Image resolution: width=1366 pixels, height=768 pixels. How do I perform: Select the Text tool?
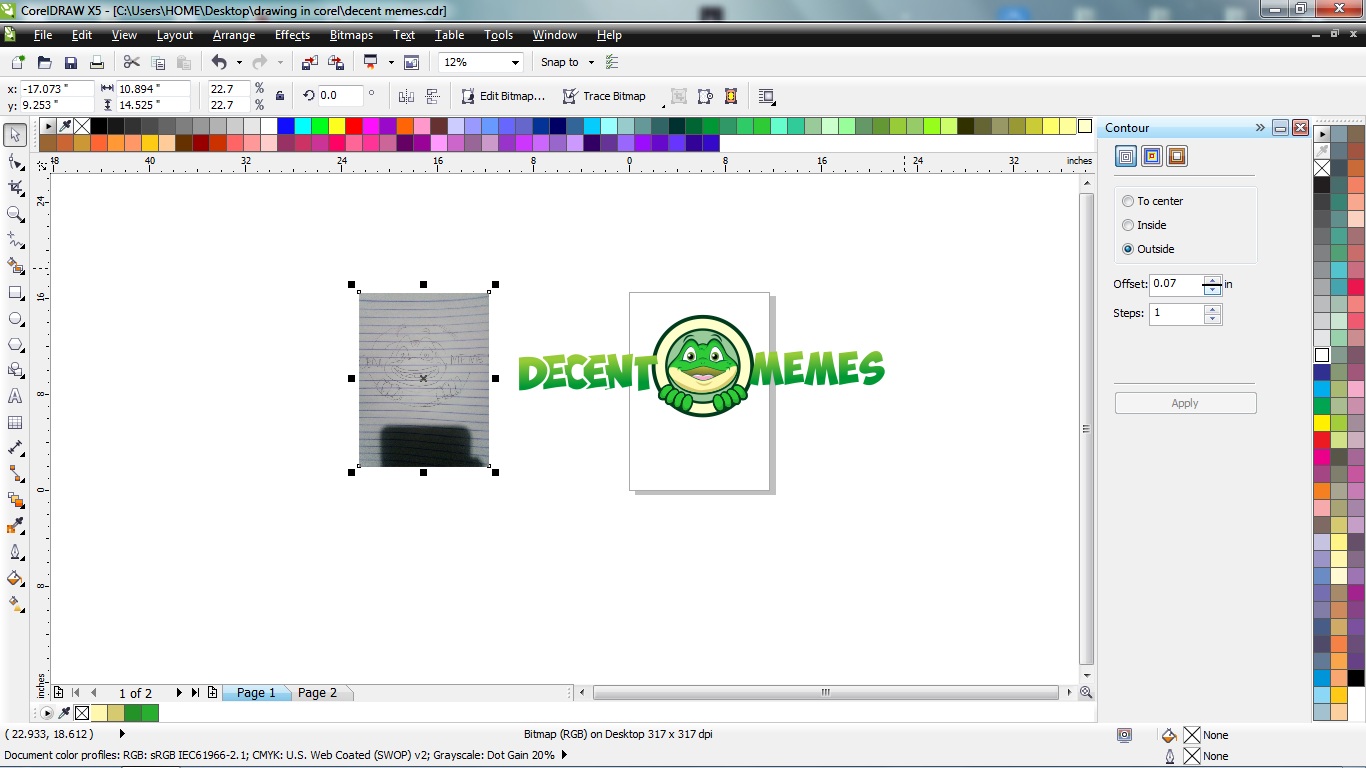coord(15,397)
